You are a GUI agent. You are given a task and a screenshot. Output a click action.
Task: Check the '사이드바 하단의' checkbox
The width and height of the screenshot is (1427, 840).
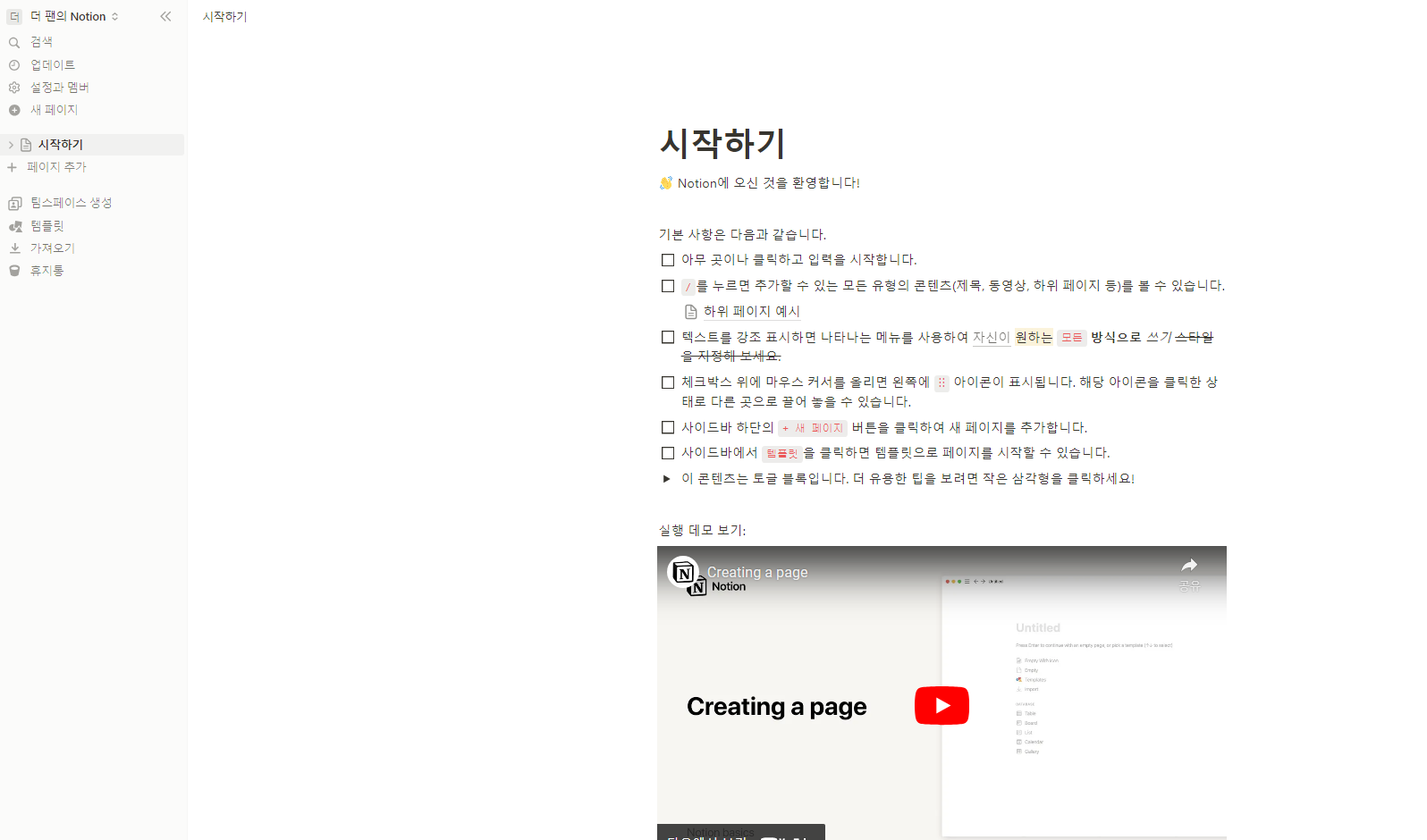(x=668, y=427)
